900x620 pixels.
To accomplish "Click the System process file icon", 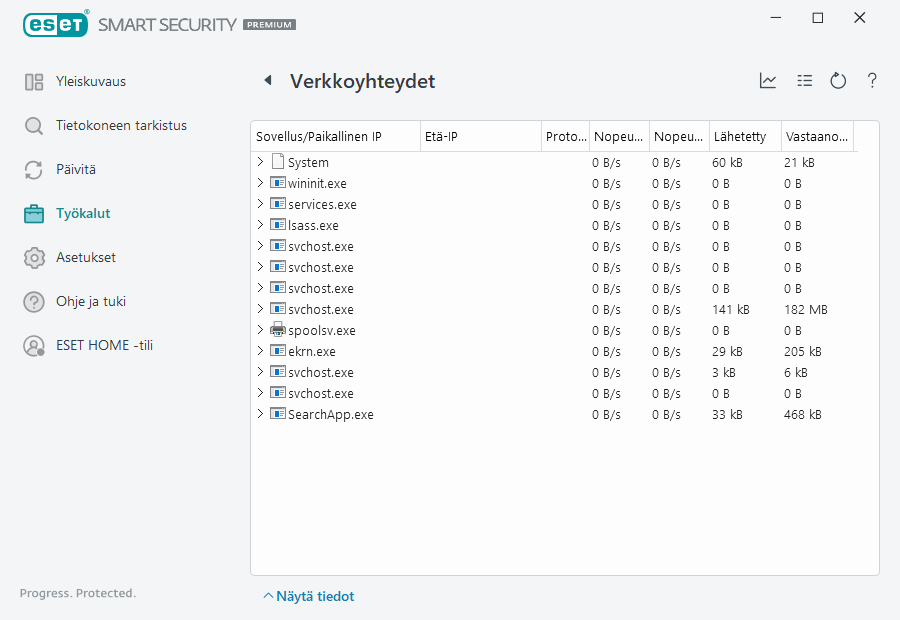I will pos(278,162).
